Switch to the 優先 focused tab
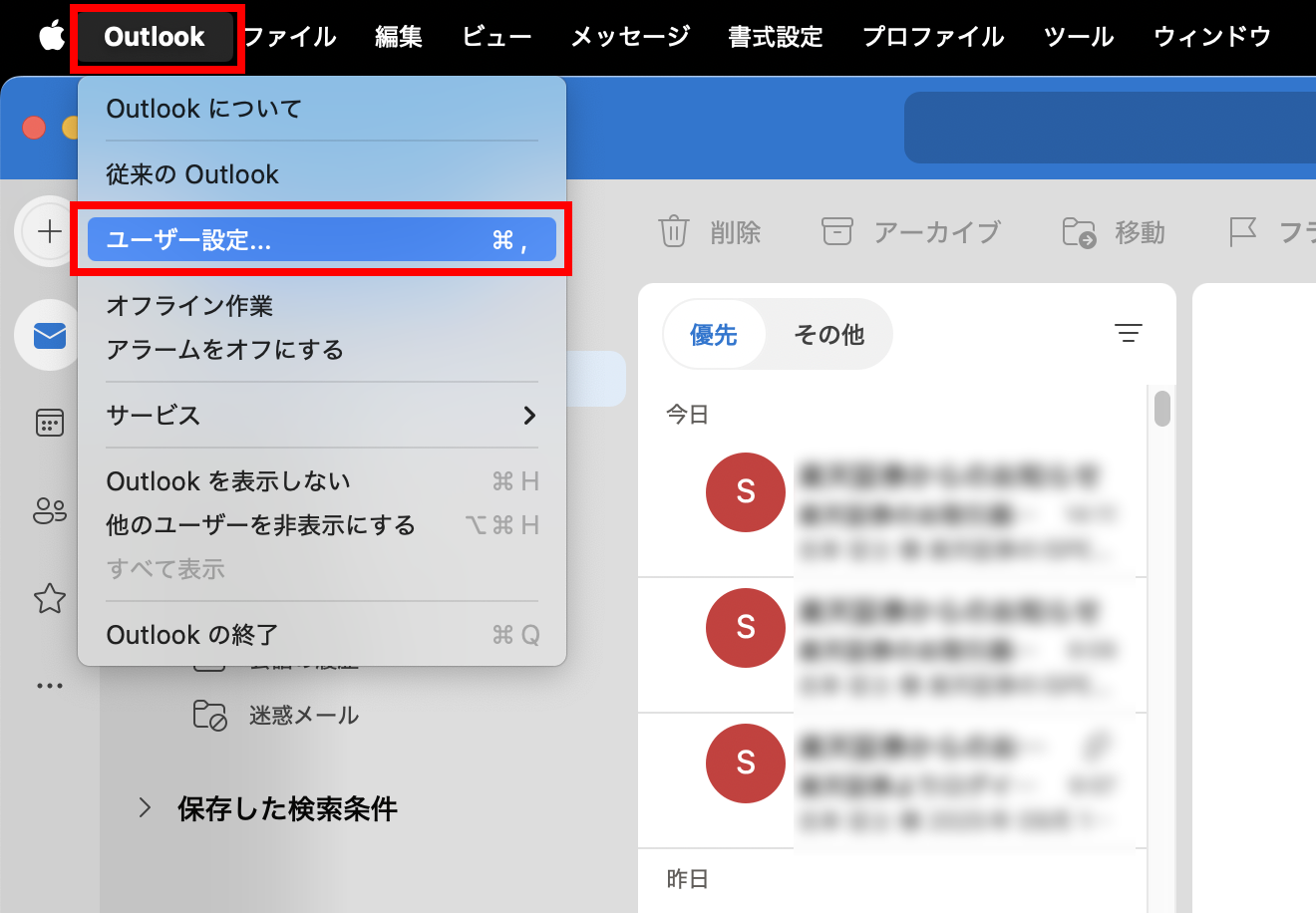This screenshot has width=1316, height=913. (714, 335)
